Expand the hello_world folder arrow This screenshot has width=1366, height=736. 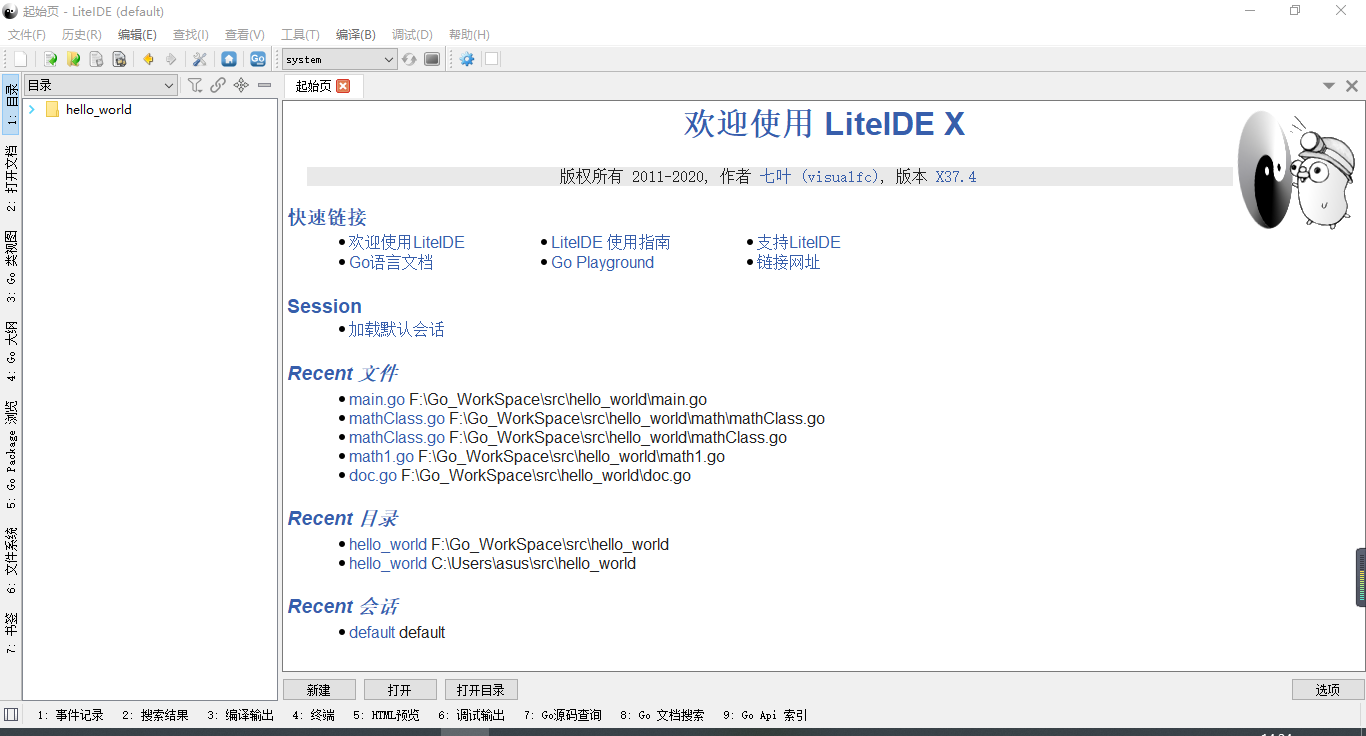(32, 109)
